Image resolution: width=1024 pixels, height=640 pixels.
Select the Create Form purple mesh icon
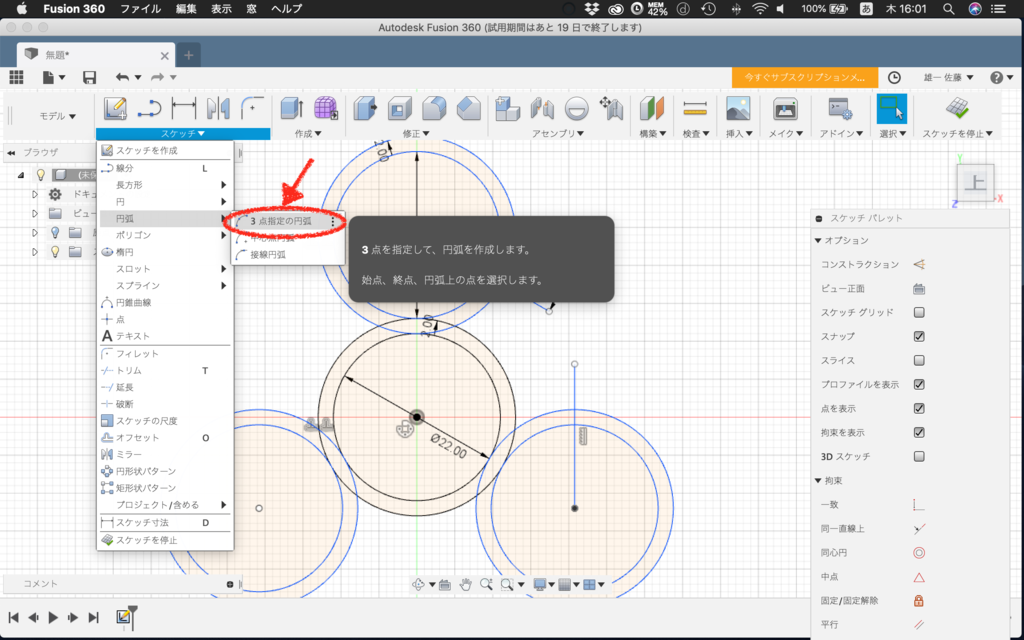click(325, 108)
